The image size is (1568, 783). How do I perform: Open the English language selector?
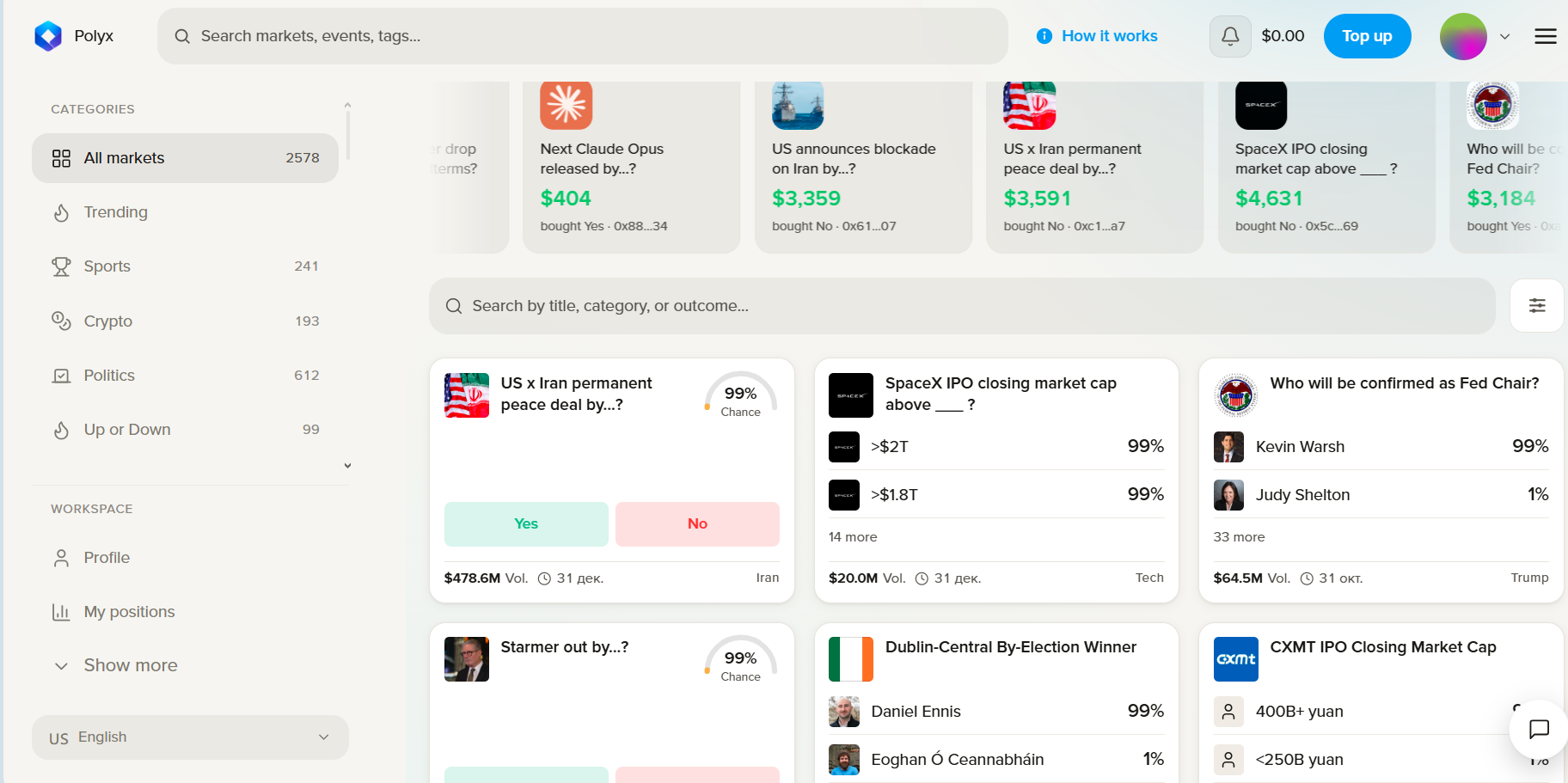(x=190, y=737)
